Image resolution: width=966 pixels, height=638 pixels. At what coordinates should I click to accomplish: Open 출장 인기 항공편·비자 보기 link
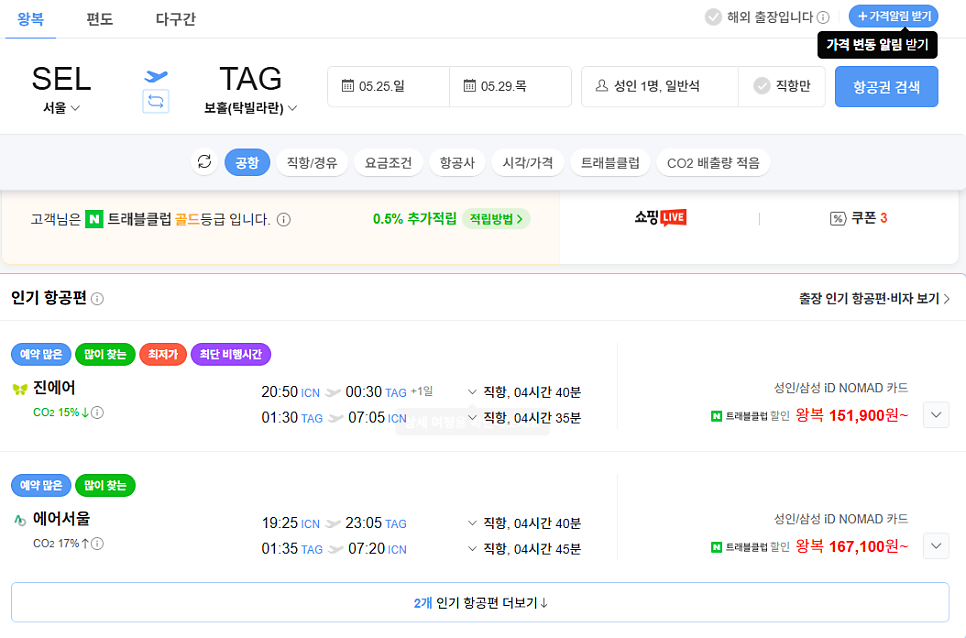tap(874, 299)
